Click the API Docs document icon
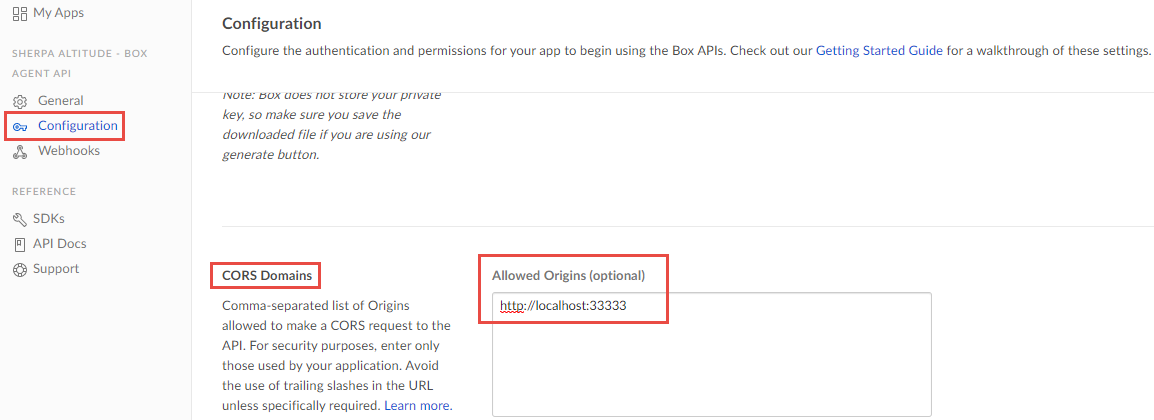The width and height of the screenshot is (1154, 420). pyautogui.click(x=19, y=244)
